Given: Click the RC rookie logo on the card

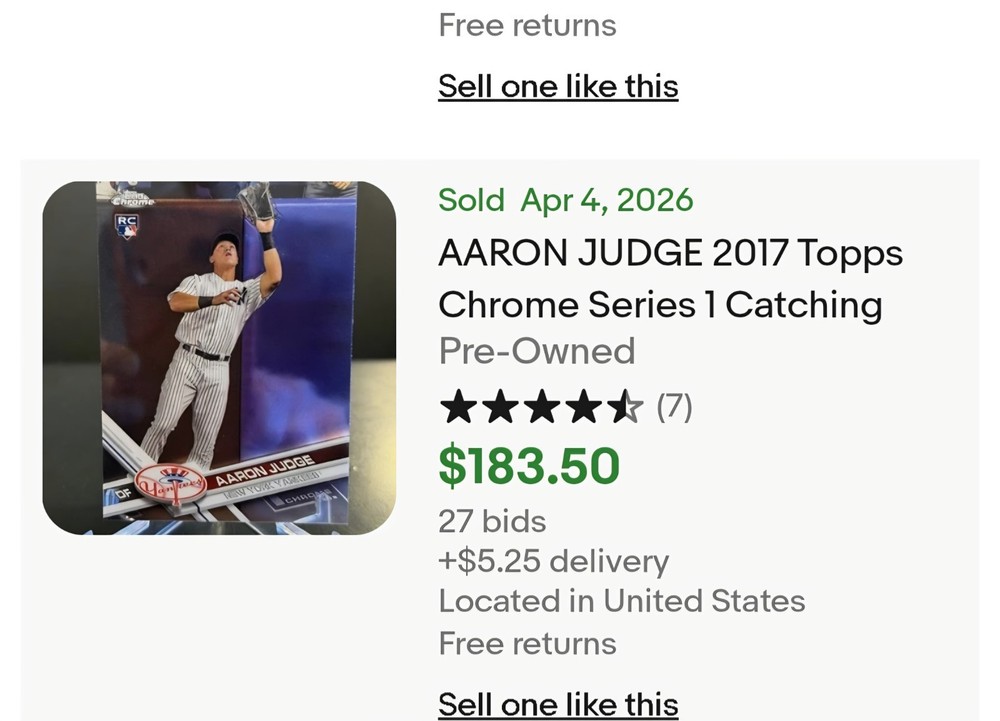Looking at the screenshot, I should click(126, 226).
